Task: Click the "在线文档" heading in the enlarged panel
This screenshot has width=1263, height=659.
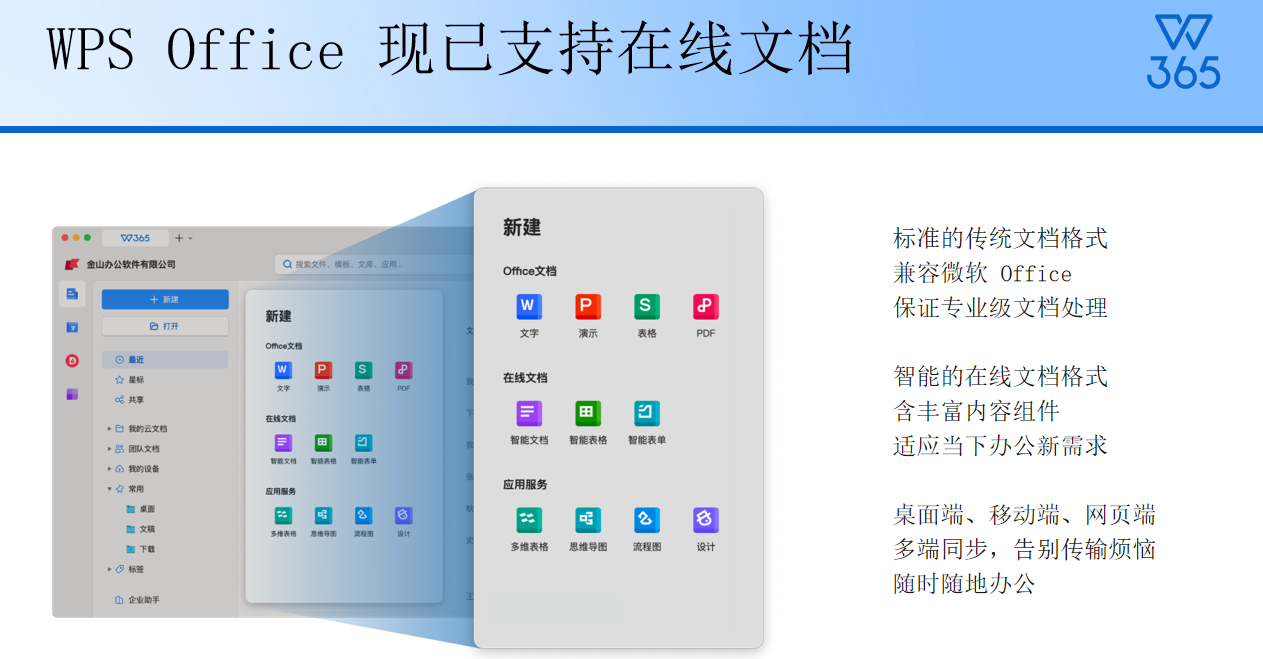Action: click(x=525, y=378)
